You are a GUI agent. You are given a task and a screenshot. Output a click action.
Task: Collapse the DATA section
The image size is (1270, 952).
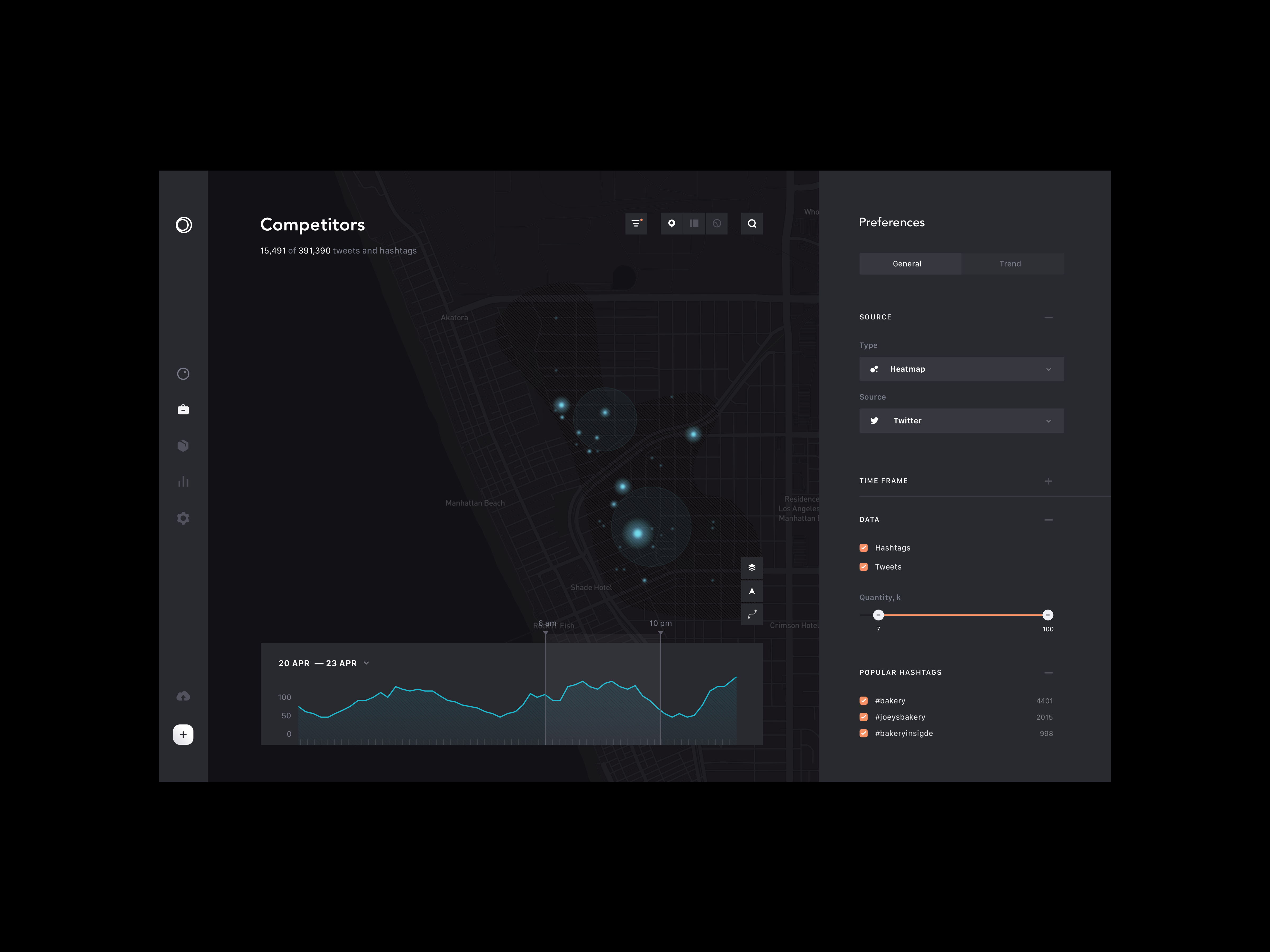click(1048, 520)
